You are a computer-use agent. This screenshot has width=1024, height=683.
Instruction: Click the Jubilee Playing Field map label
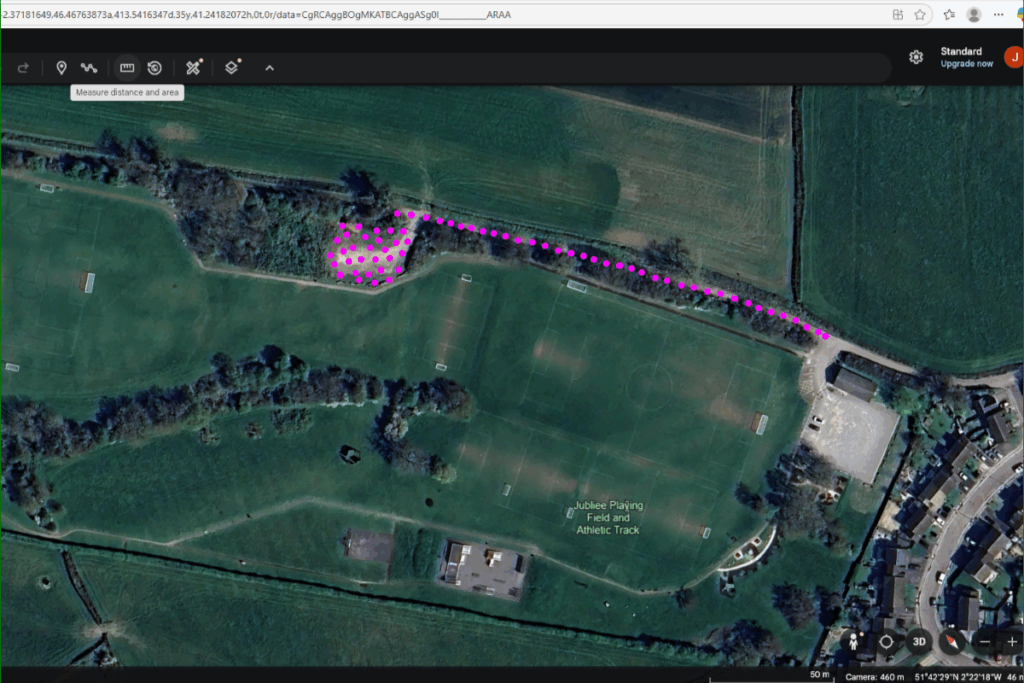point(608,518)
